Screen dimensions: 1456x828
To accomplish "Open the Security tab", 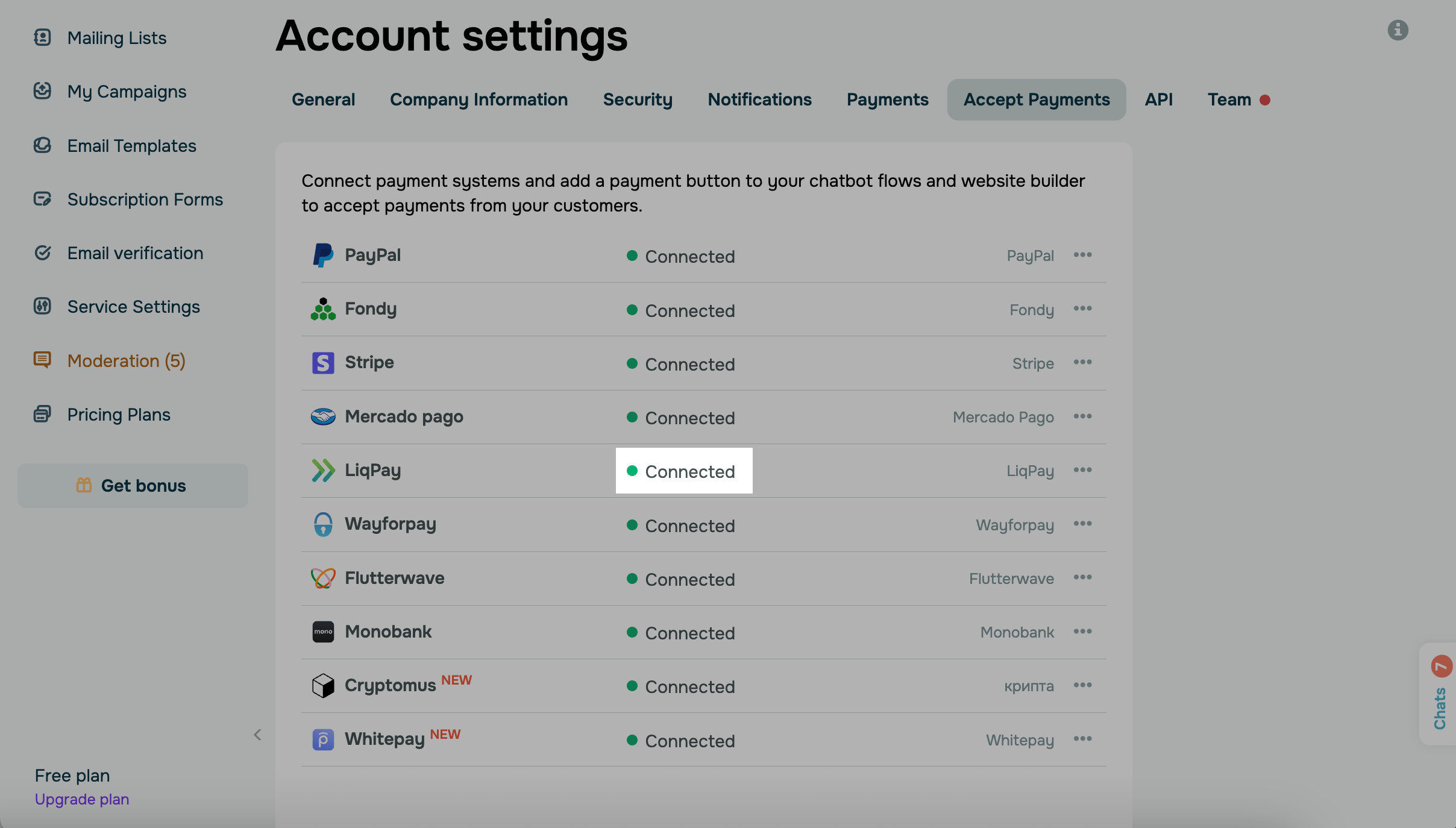I will [638, 99].
